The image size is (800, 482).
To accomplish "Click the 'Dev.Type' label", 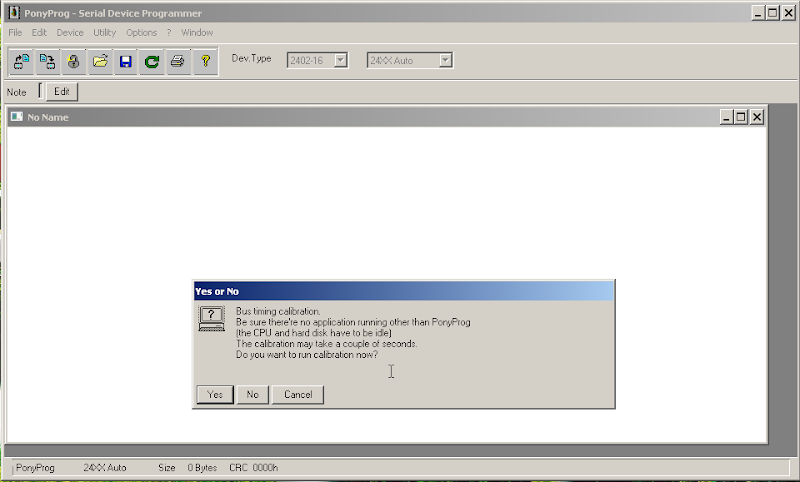I will [x=252, y=59].
